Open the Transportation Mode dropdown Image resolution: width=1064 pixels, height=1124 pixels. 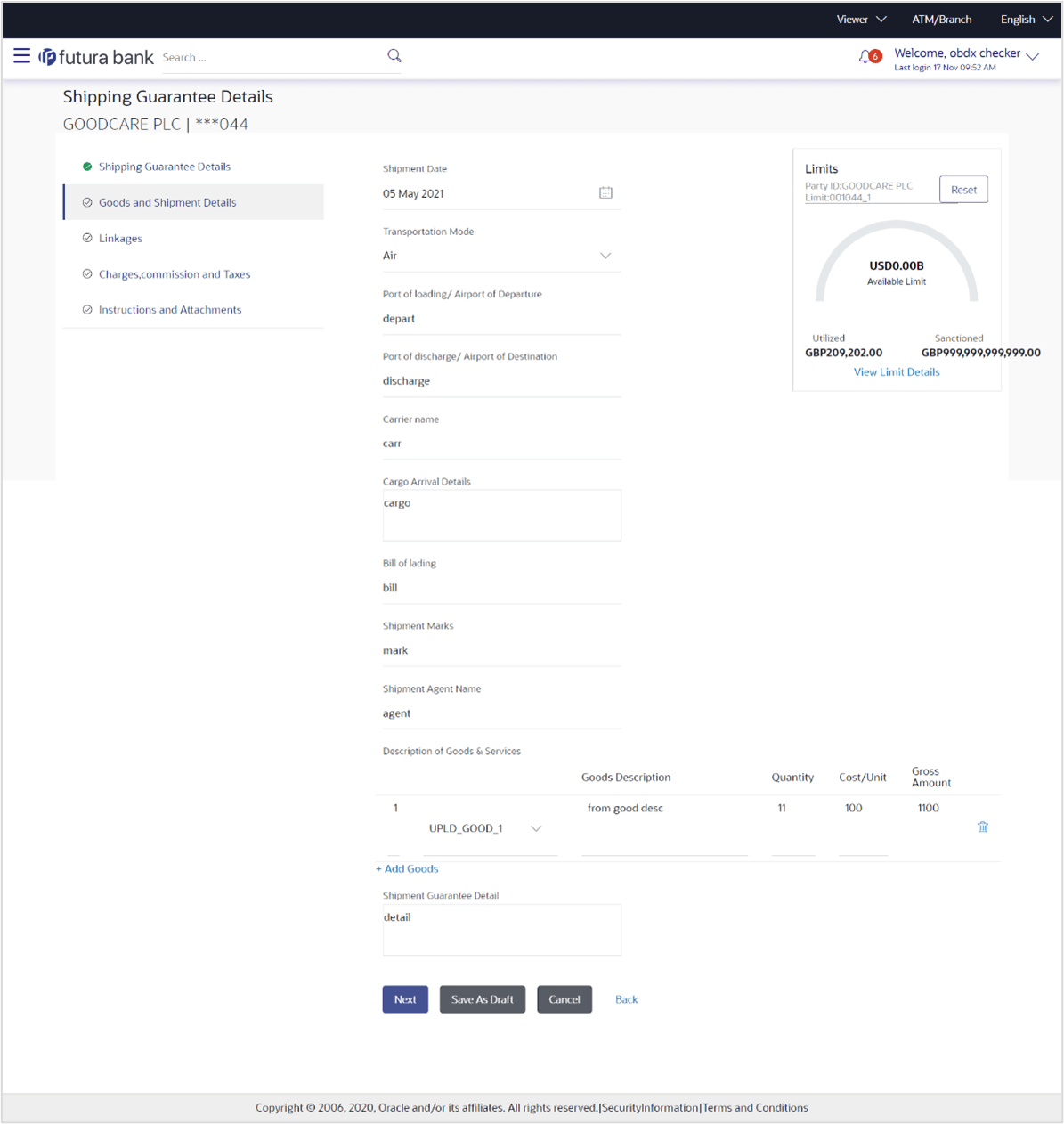[x=605, y=255]
